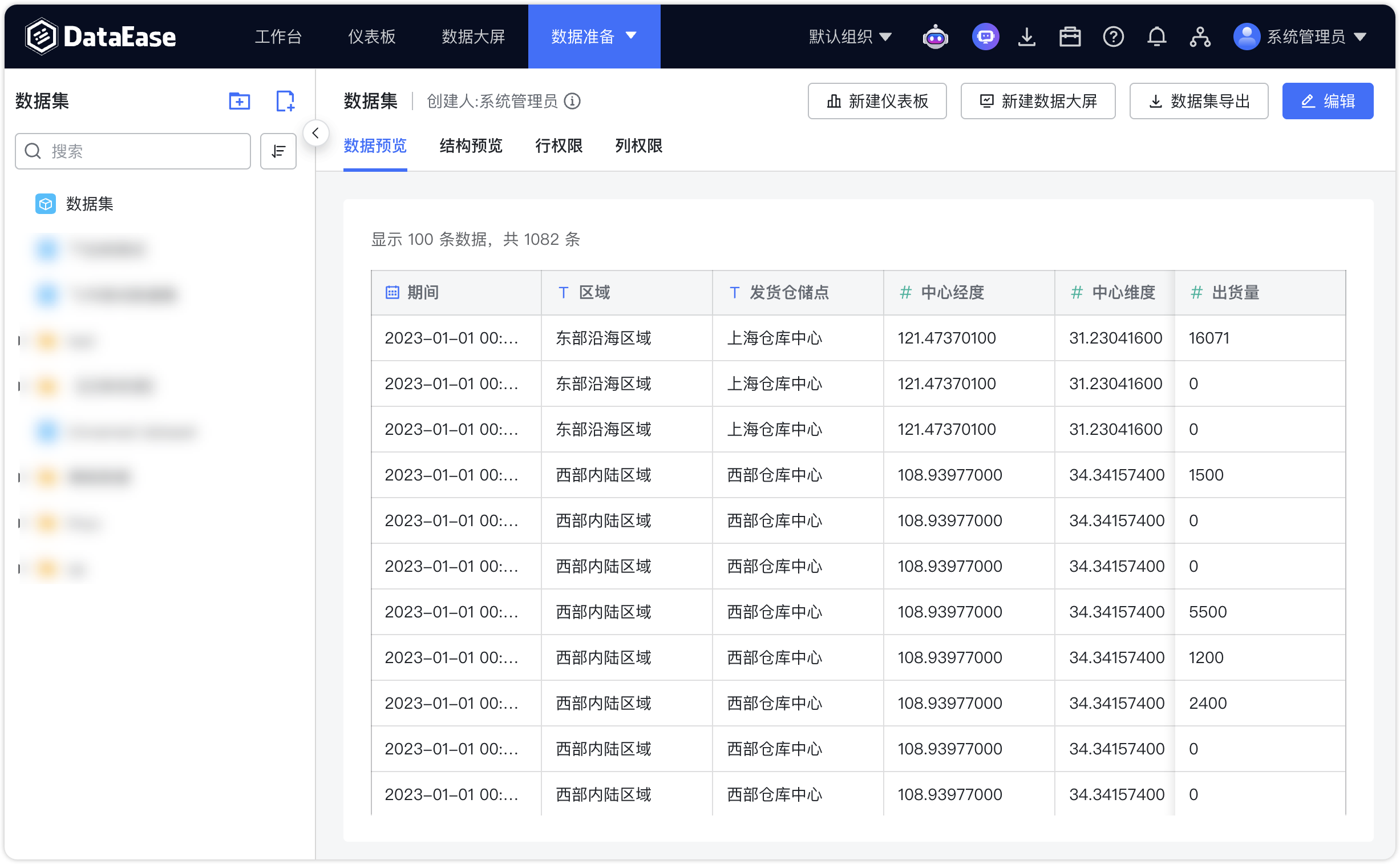Open the 数据准备 dropdown menu
This screenshot has height=864, width=1400.
pyautogui.click(x=594, y=37)
